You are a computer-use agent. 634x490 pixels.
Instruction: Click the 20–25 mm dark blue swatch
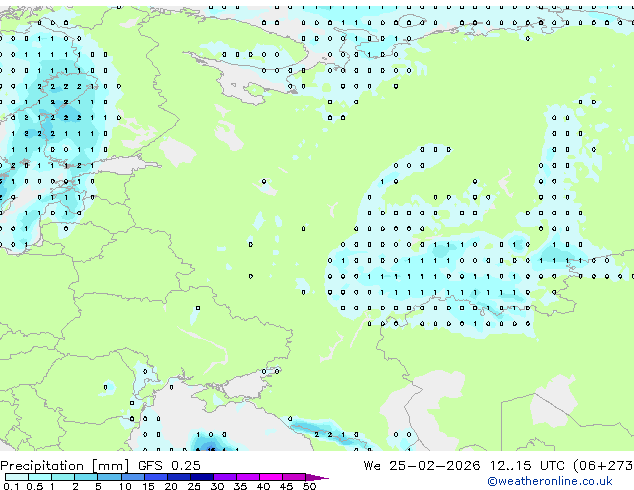[178, 477]
